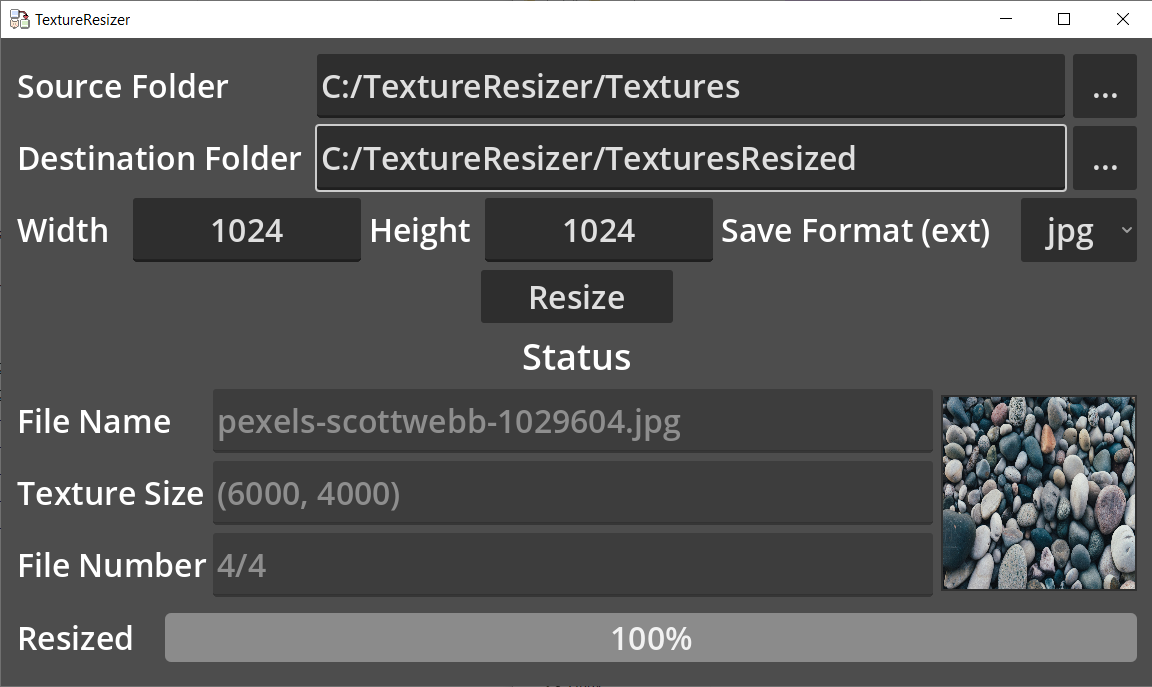Click the Texture Size status field
1152x687 pixels.
[572, 493]
